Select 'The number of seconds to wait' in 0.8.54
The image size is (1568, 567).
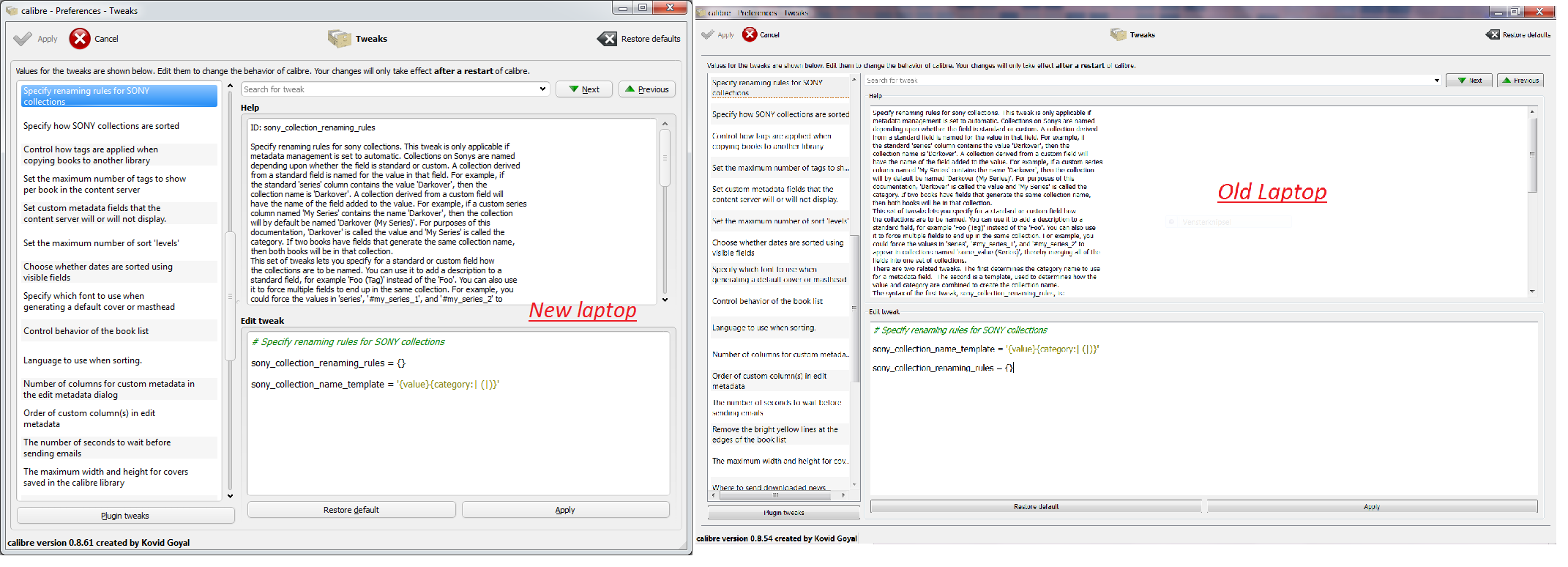(x=780, y=408)
